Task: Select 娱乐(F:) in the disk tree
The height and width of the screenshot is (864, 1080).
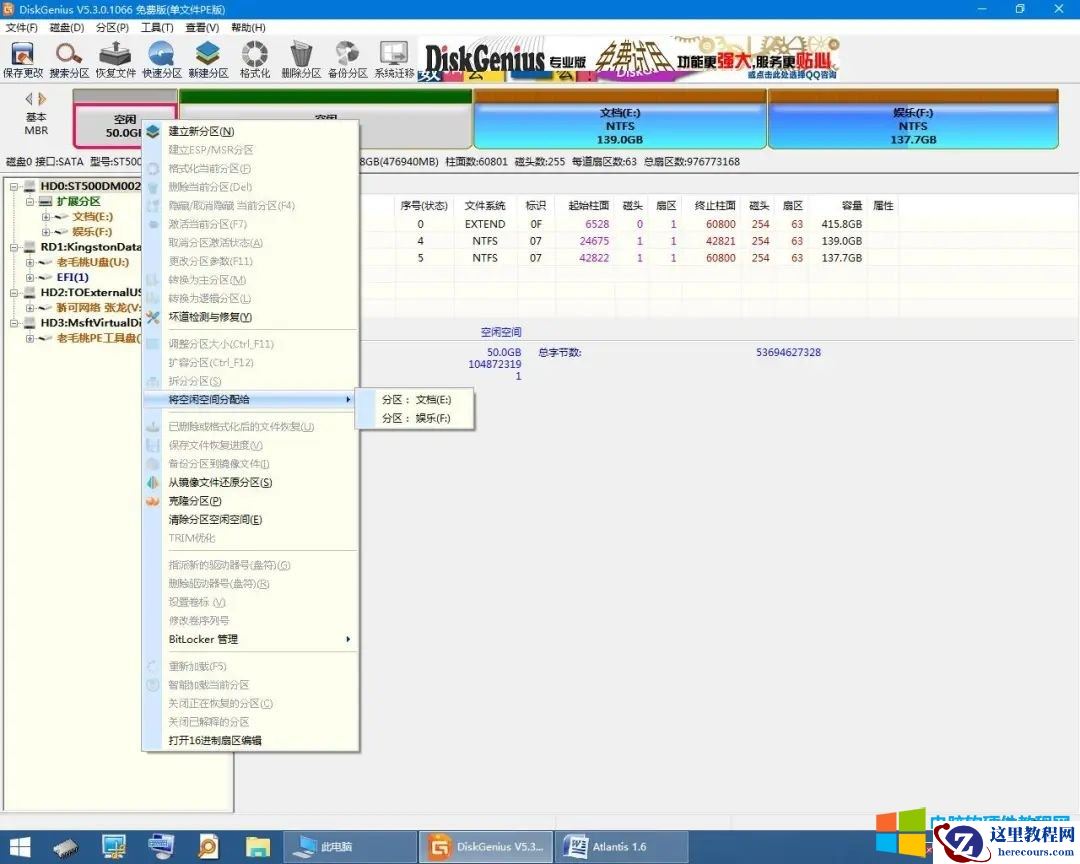Action: (92, 232)
